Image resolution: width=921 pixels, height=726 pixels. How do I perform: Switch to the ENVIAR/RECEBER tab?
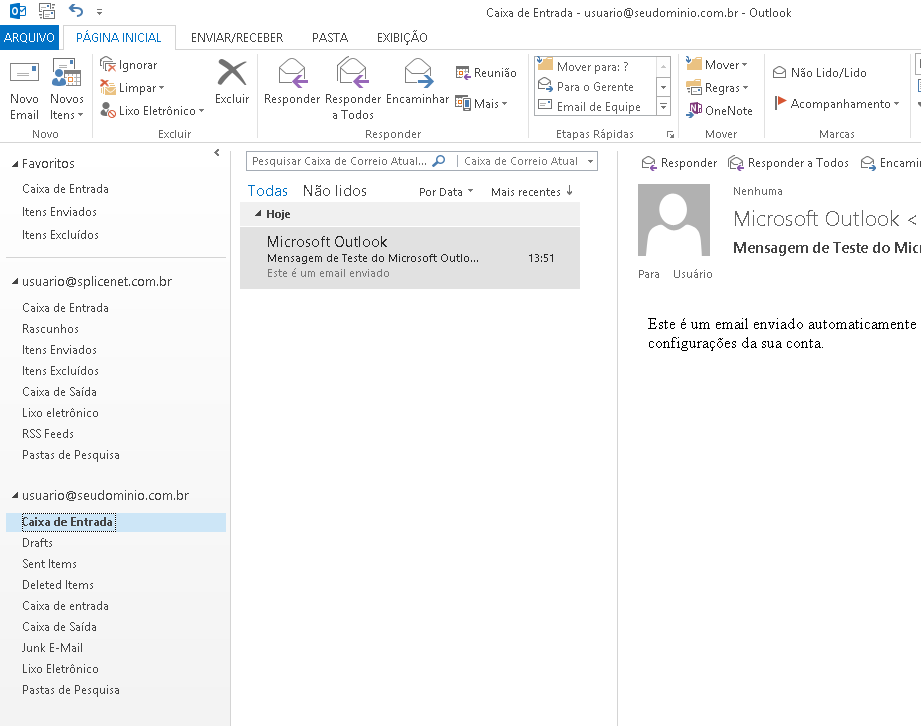[237, 38]
